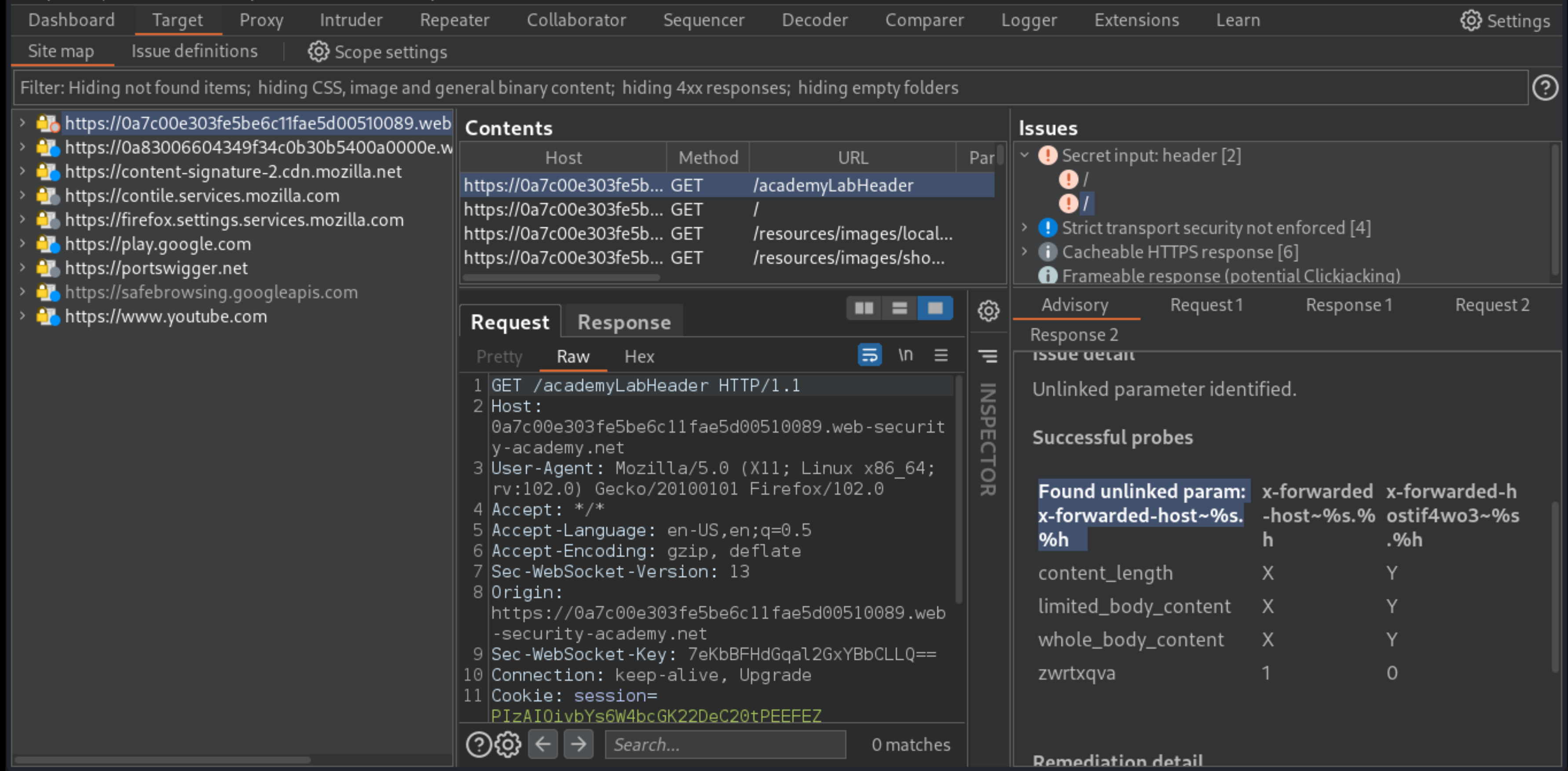Click Cacheable HTTPS response info icon
The height and width of the screenshot is (771, 1568).
click(1048, 252)
